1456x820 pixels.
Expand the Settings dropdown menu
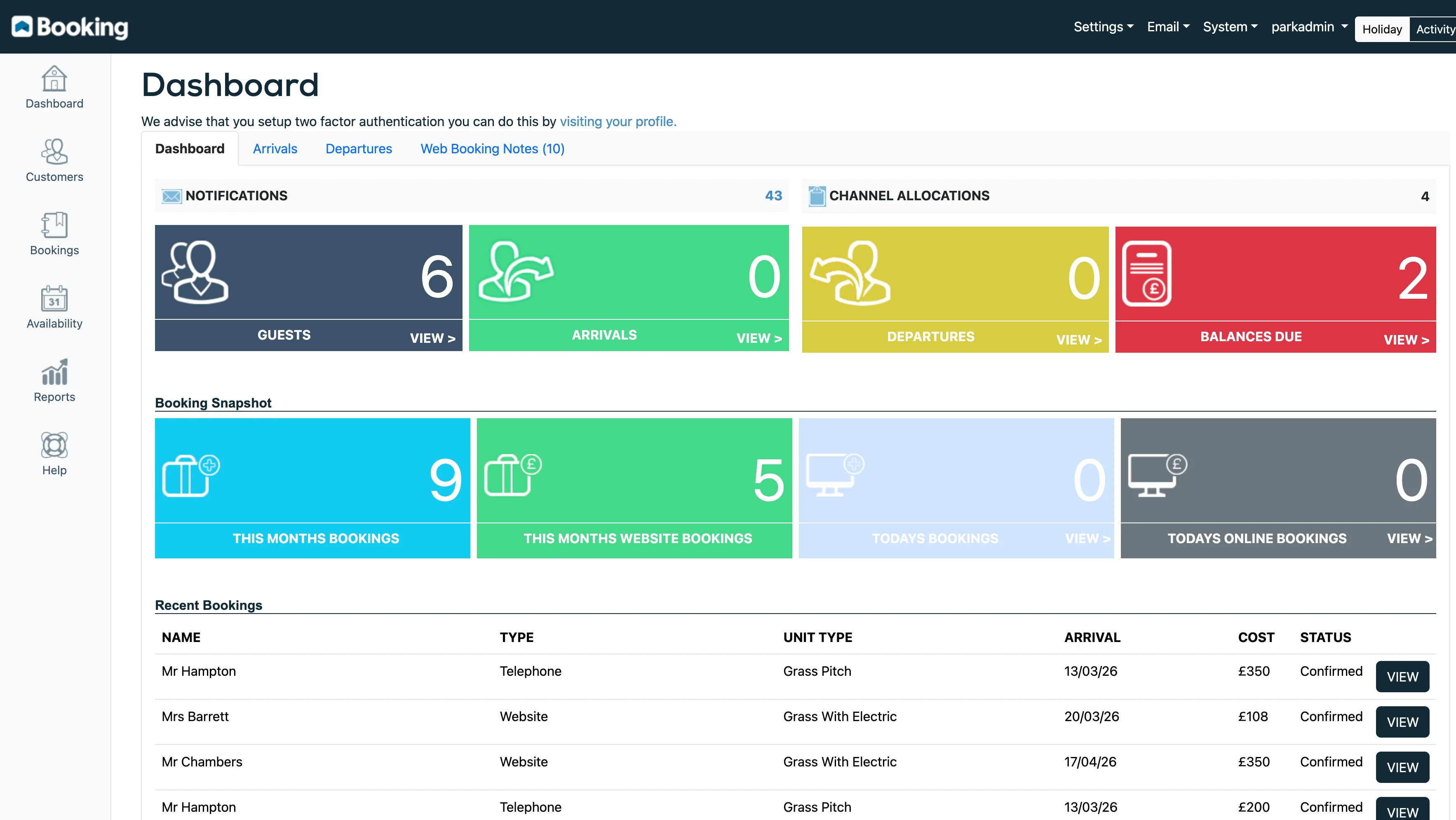tap(1103, 26)
